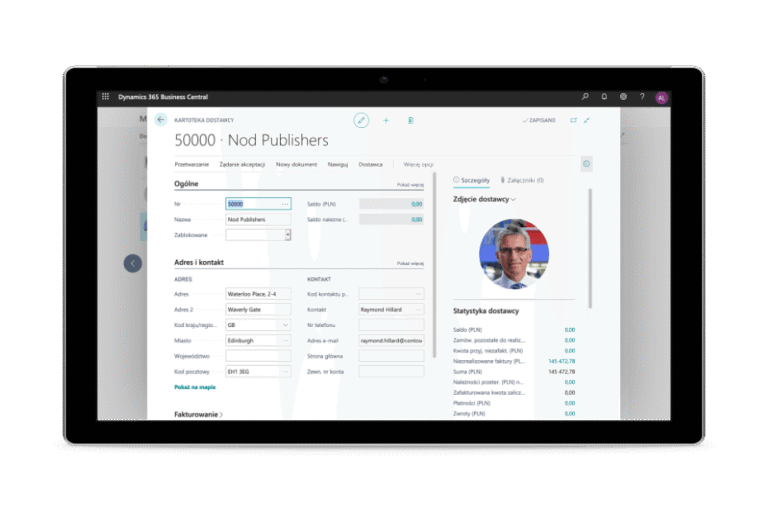
Task: Select the KARTOTEKA DOSTAWCY breadcrumb text
Action: coord(204,120)
